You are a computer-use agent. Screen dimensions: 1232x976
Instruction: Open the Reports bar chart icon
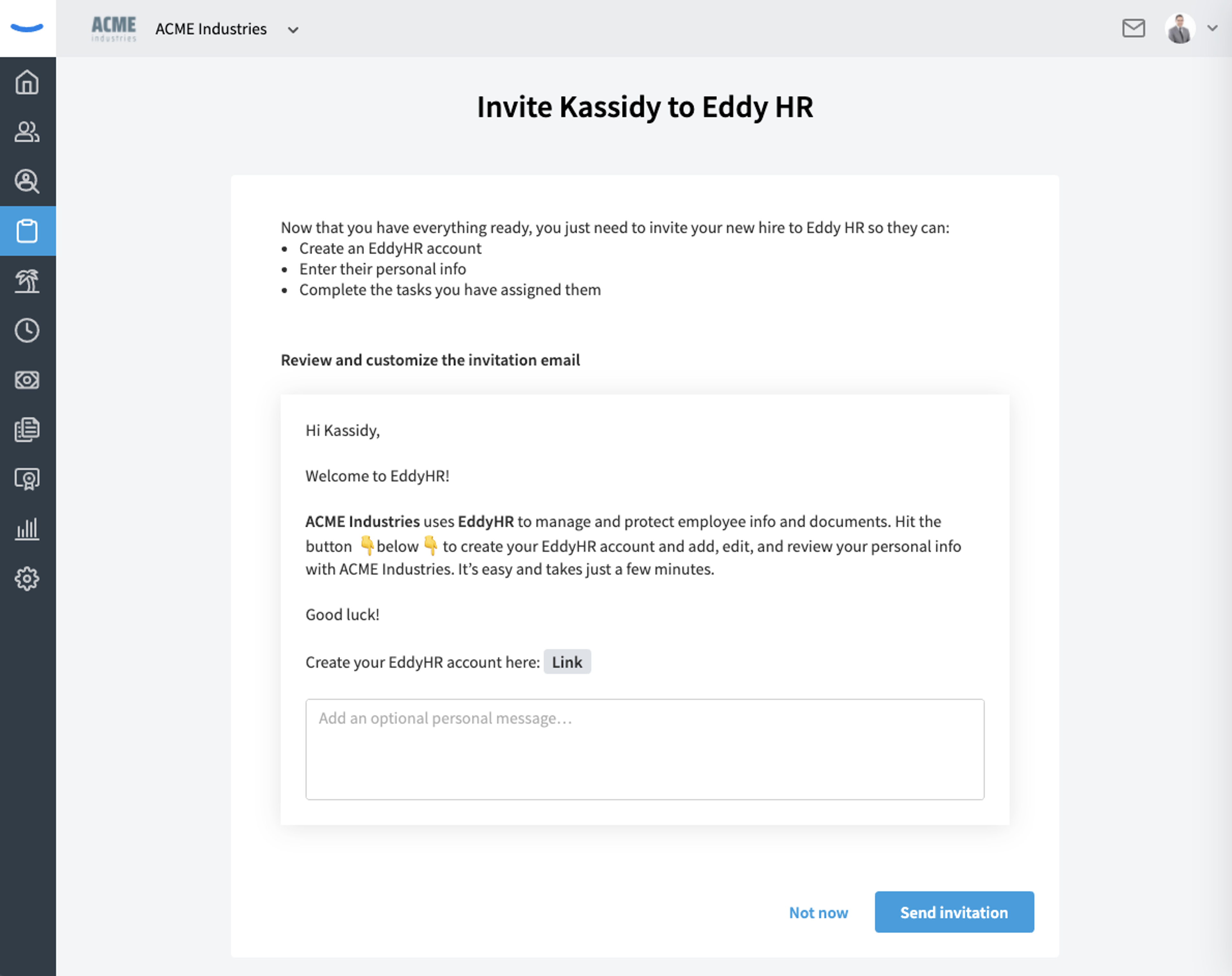(27, 529)
